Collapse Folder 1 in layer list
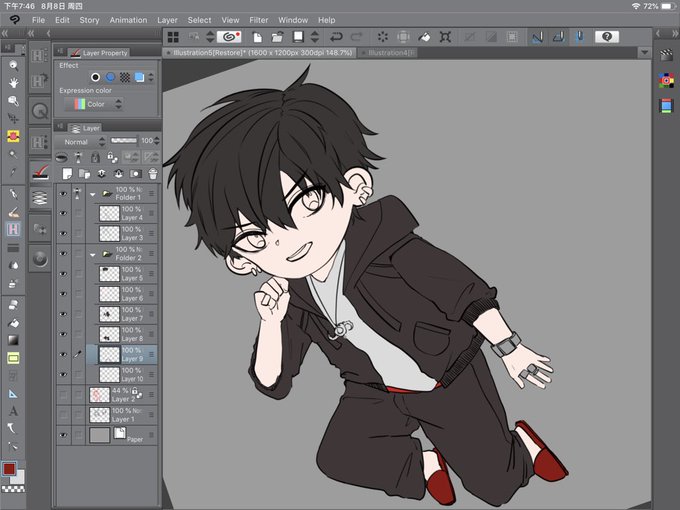 92,194
